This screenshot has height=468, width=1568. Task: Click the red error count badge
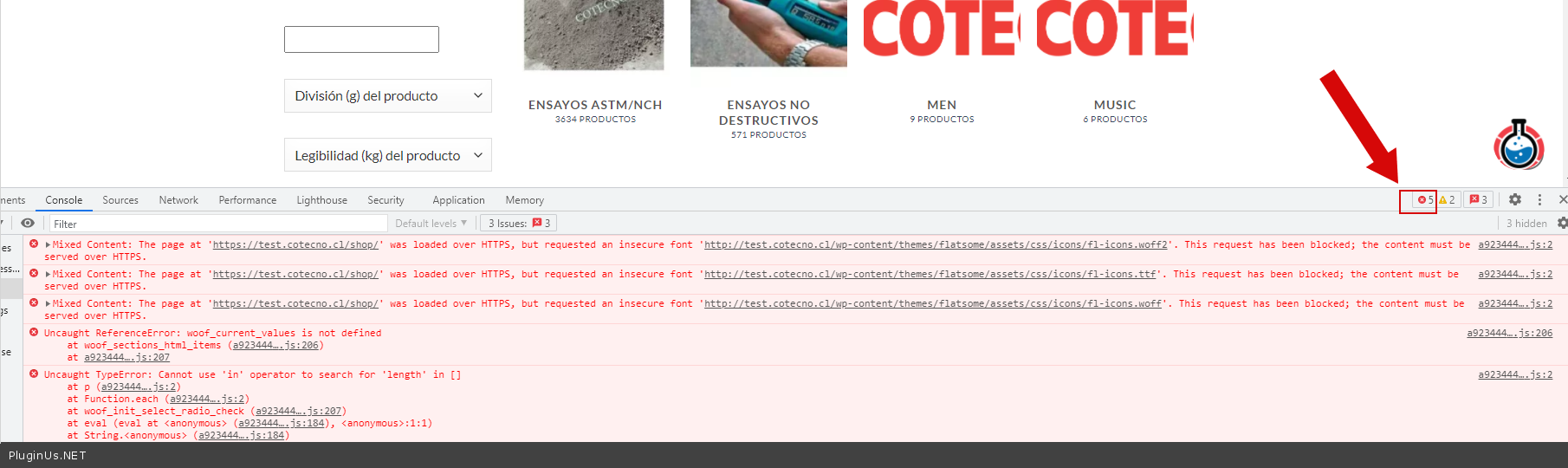pyautogui.click(x=1424, y=200)
